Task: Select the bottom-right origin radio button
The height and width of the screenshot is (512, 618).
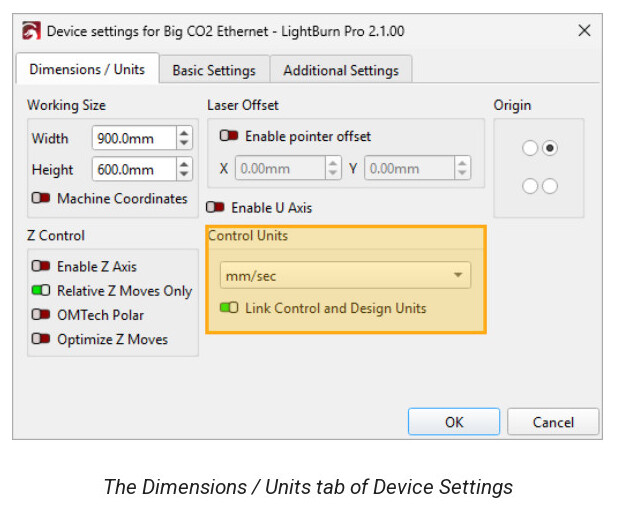Action: coord(549,186)
